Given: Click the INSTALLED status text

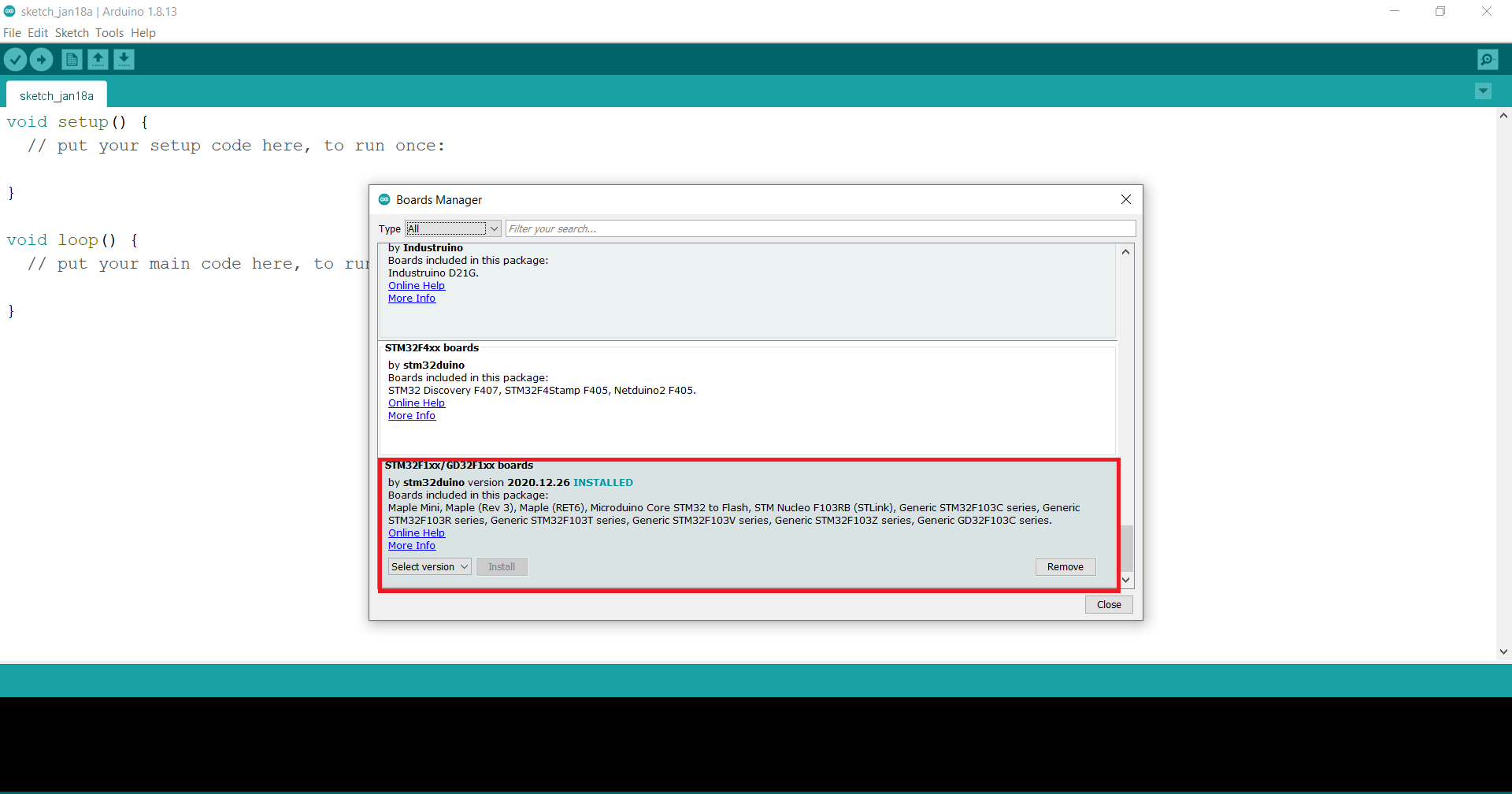Looking at the screenshot, I should click(603, 483).
